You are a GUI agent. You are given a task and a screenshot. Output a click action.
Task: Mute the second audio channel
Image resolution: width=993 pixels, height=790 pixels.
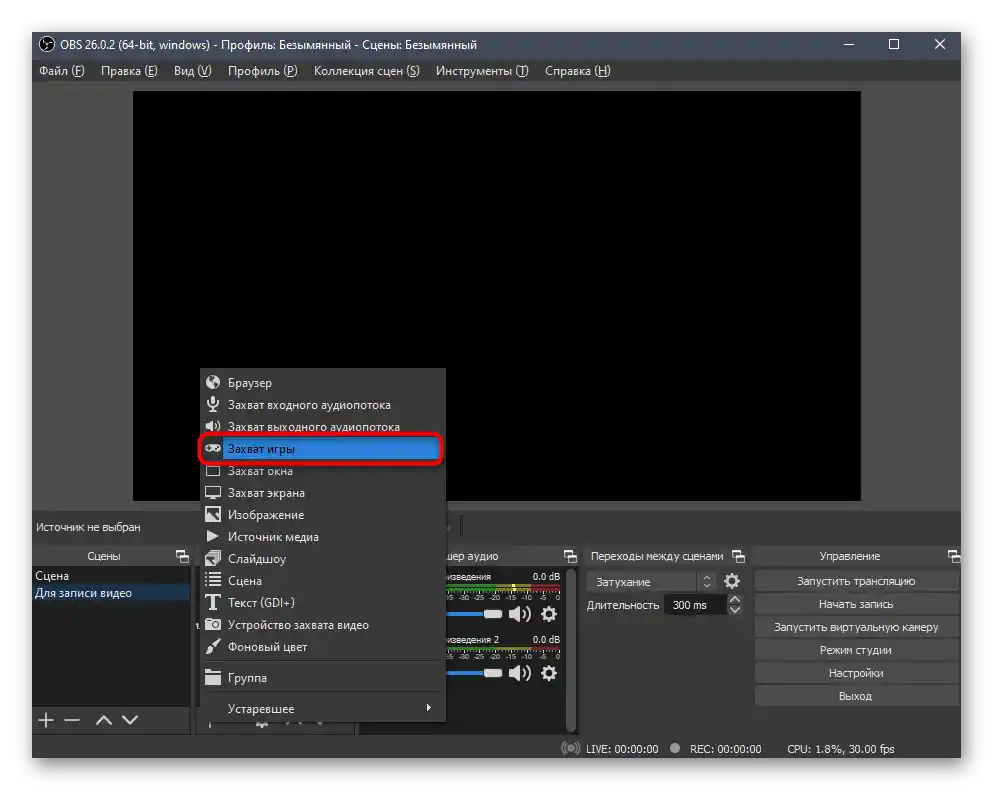[x=520, y=673]
